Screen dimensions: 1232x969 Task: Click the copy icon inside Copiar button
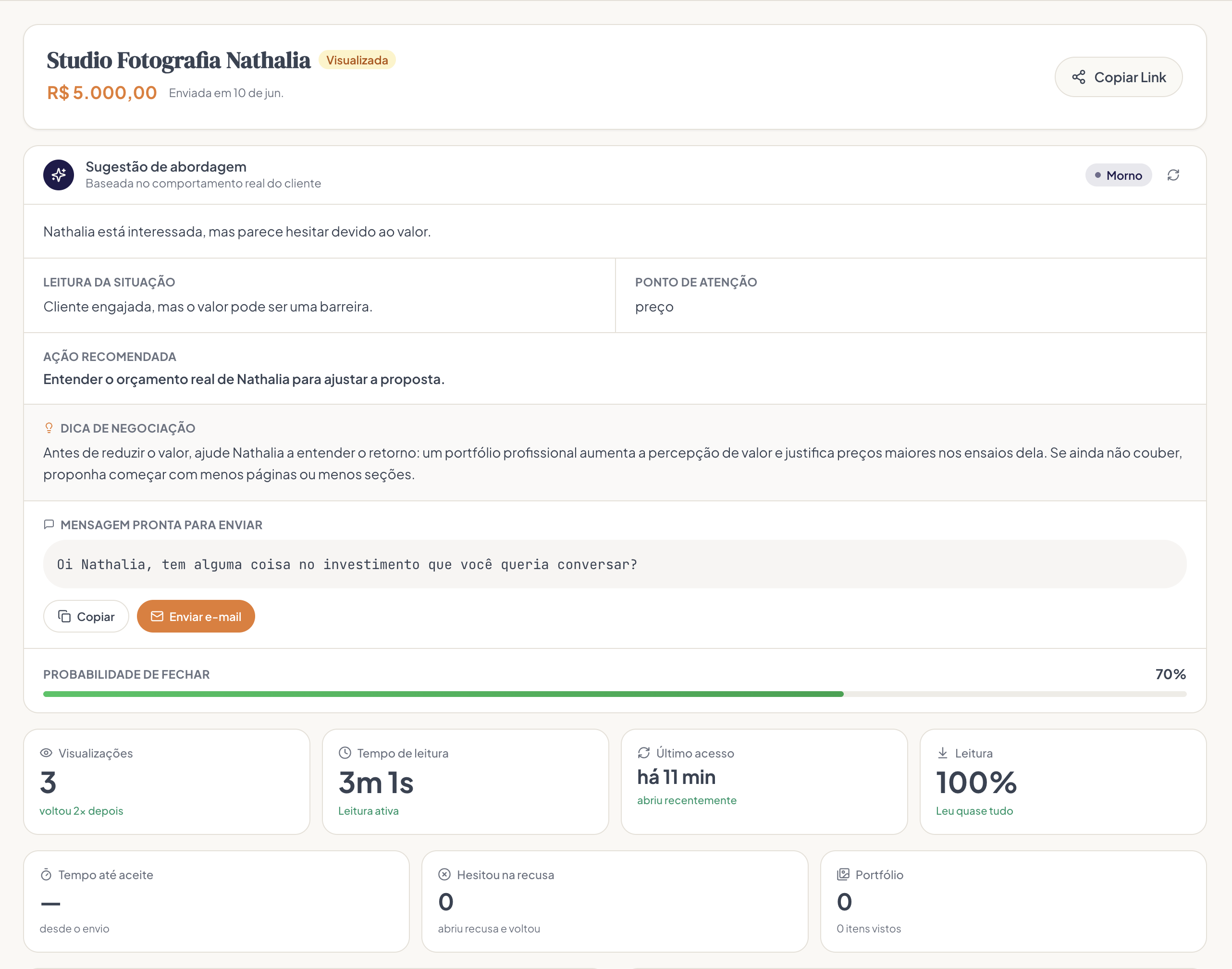(65, 616)
